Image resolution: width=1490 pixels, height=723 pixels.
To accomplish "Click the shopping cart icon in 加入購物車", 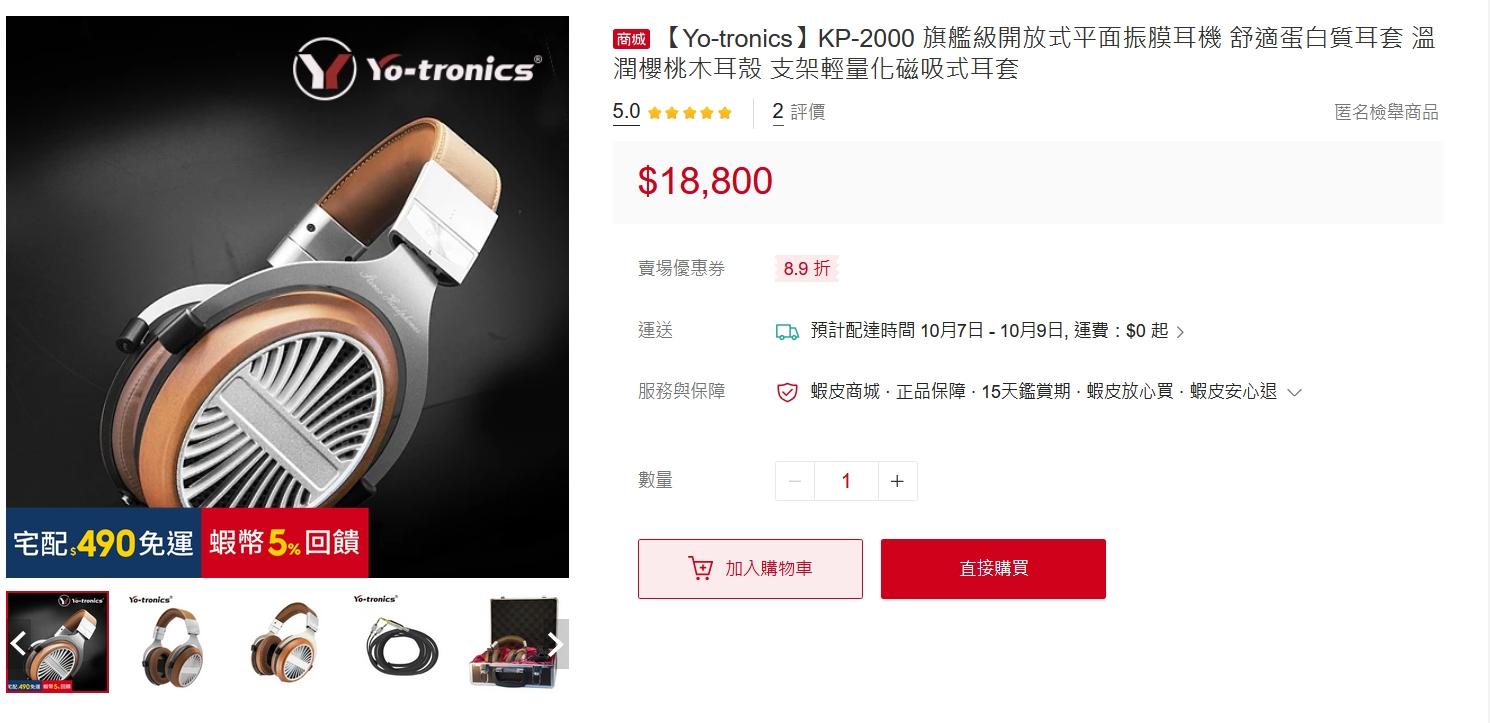I will tap(701, 568).
